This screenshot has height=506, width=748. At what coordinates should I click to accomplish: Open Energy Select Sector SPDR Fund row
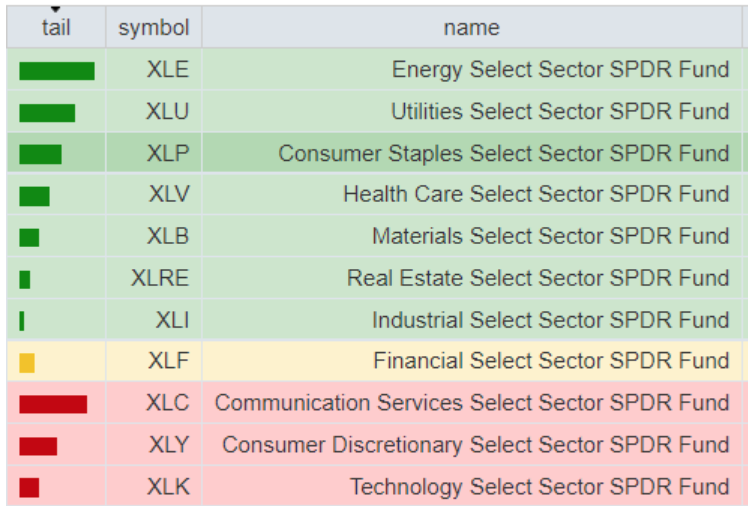[560, 70]
